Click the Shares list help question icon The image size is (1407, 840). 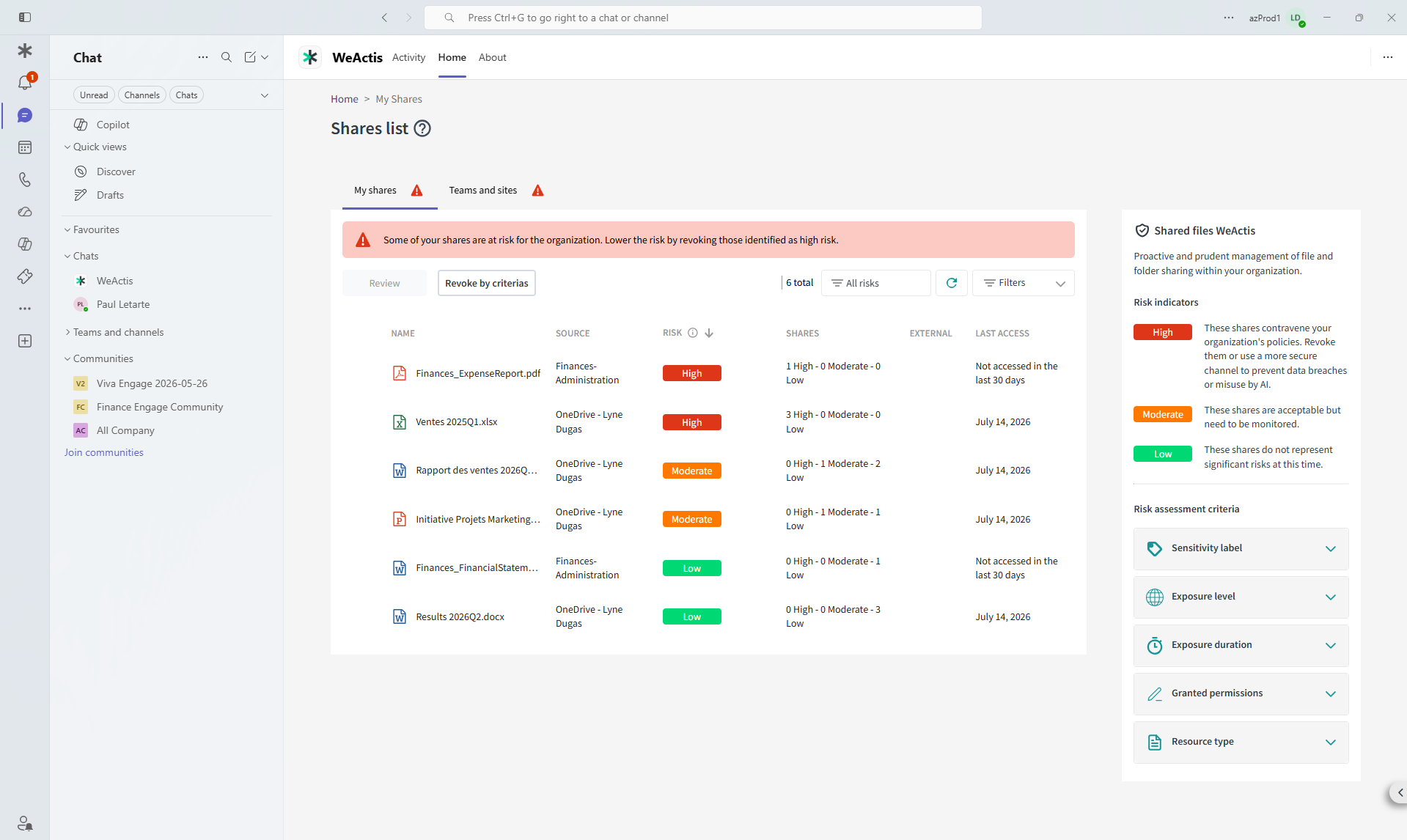pyautogui.click(x=422, y=129)
